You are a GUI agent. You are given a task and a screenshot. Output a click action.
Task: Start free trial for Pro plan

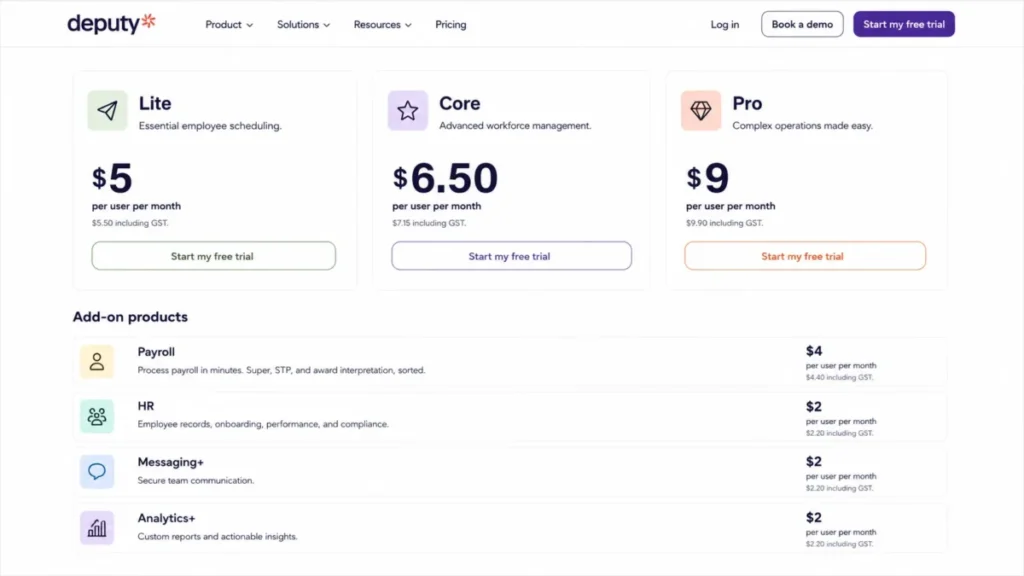pyautogui.click(x=805, y=256)
